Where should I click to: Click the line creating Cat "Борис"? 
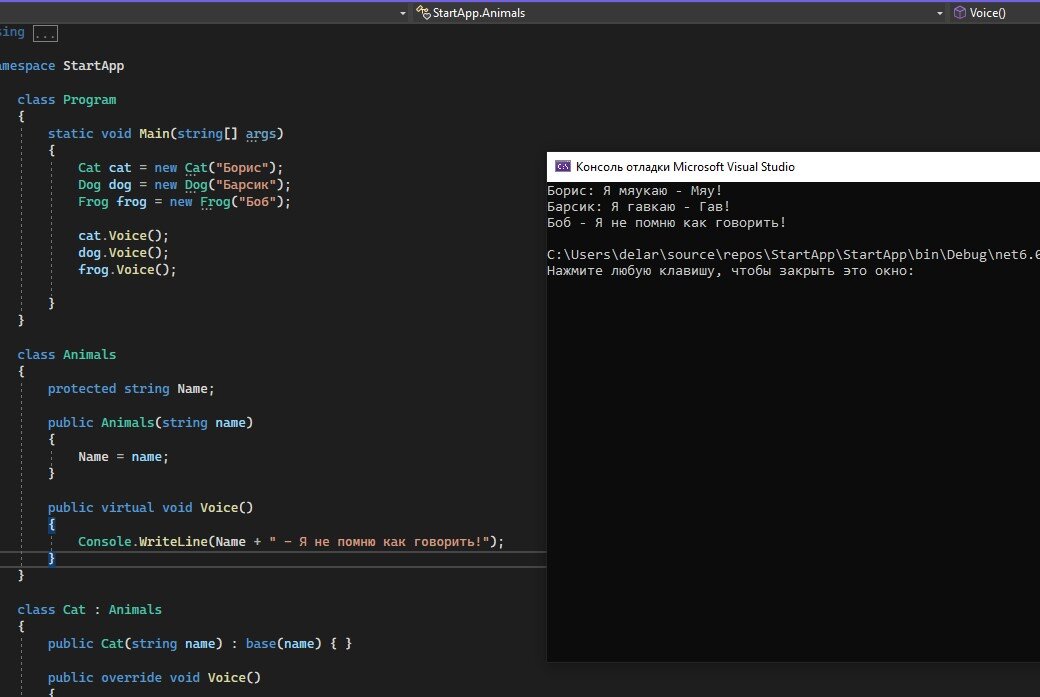pos(180,168)
